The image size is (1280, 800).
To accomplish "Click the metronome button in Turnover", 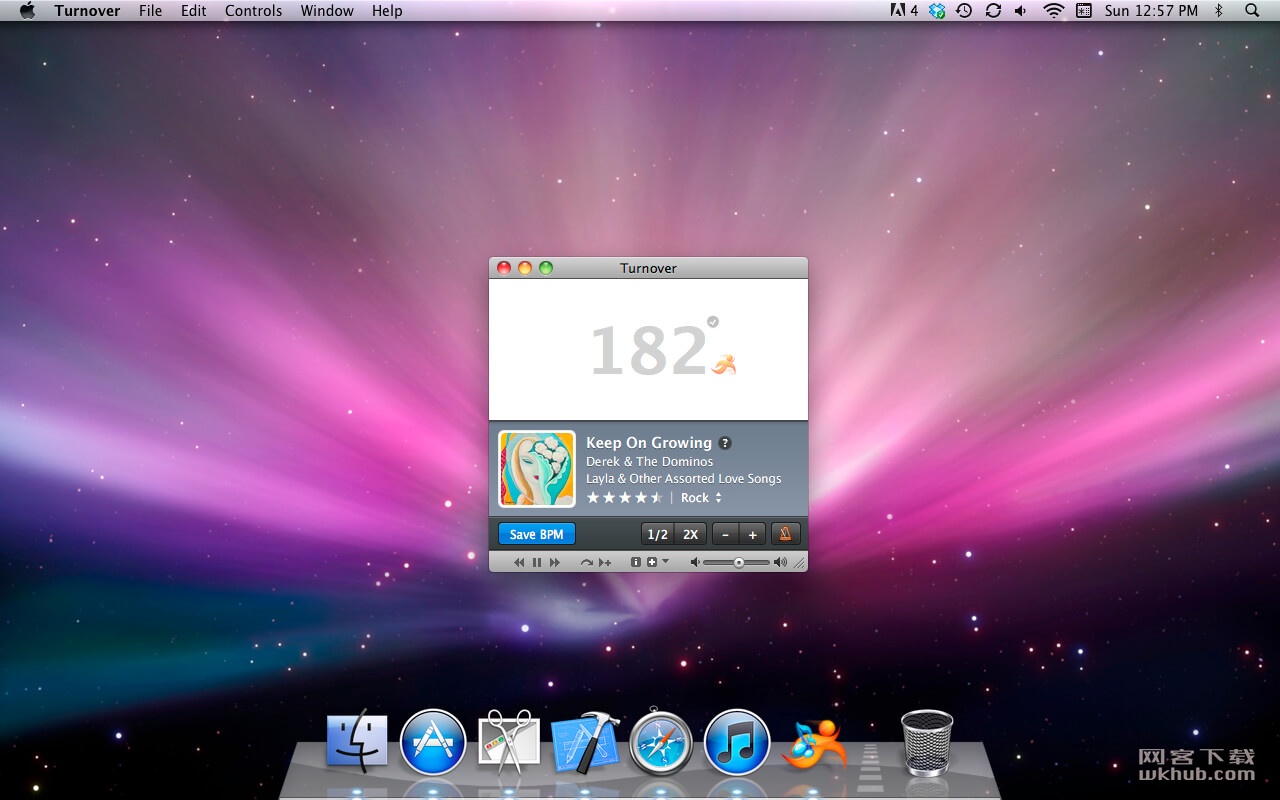I will pyautogui.click(x=786, y=534).
